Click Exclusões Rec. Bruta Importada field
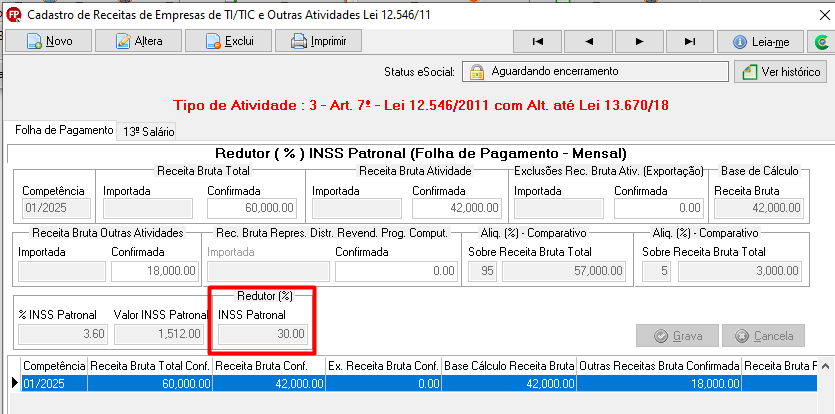The width and height of the screenshot is (835, 414). (559, 208)
